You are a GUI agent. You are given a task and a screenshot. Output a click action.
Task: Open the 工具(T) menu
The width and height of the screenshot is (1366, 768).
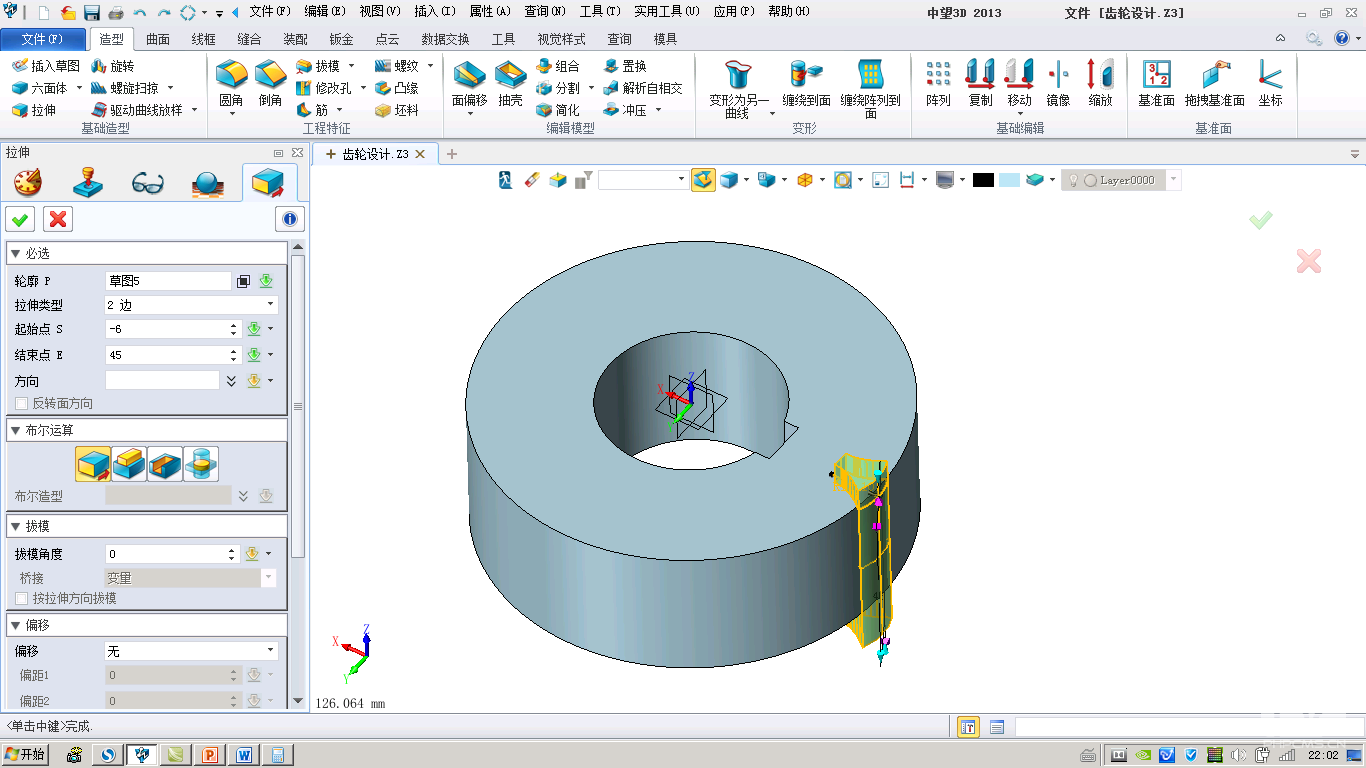[x=599, y=12]
